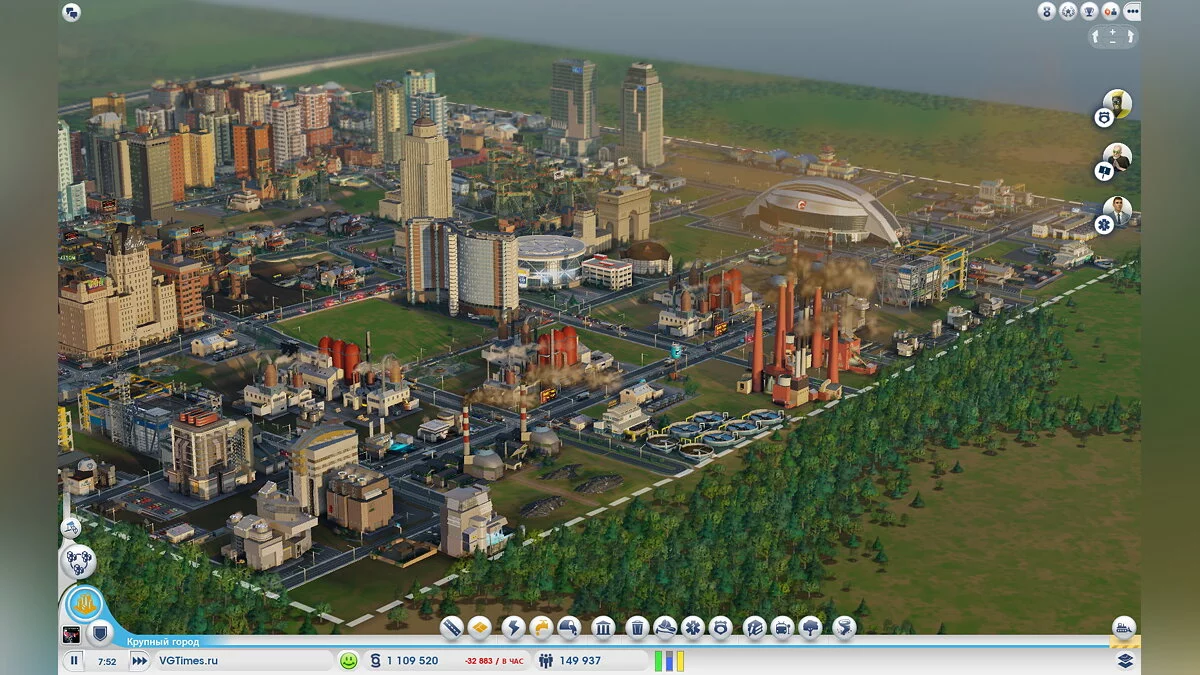Open the Fire services helmet menu
This screenshot has height=675, width=1200.
(665, 628)
